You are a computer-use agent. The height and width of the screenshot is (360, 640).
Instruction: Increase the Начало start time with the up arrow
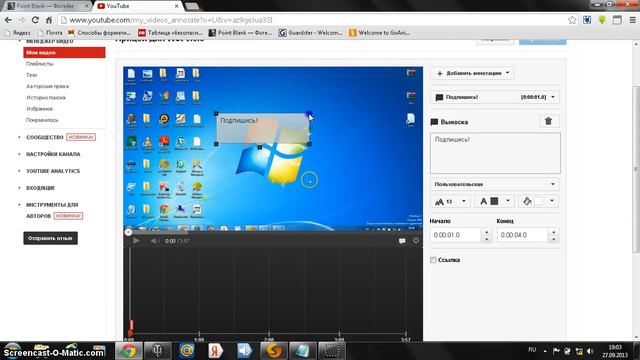[486, 232]
